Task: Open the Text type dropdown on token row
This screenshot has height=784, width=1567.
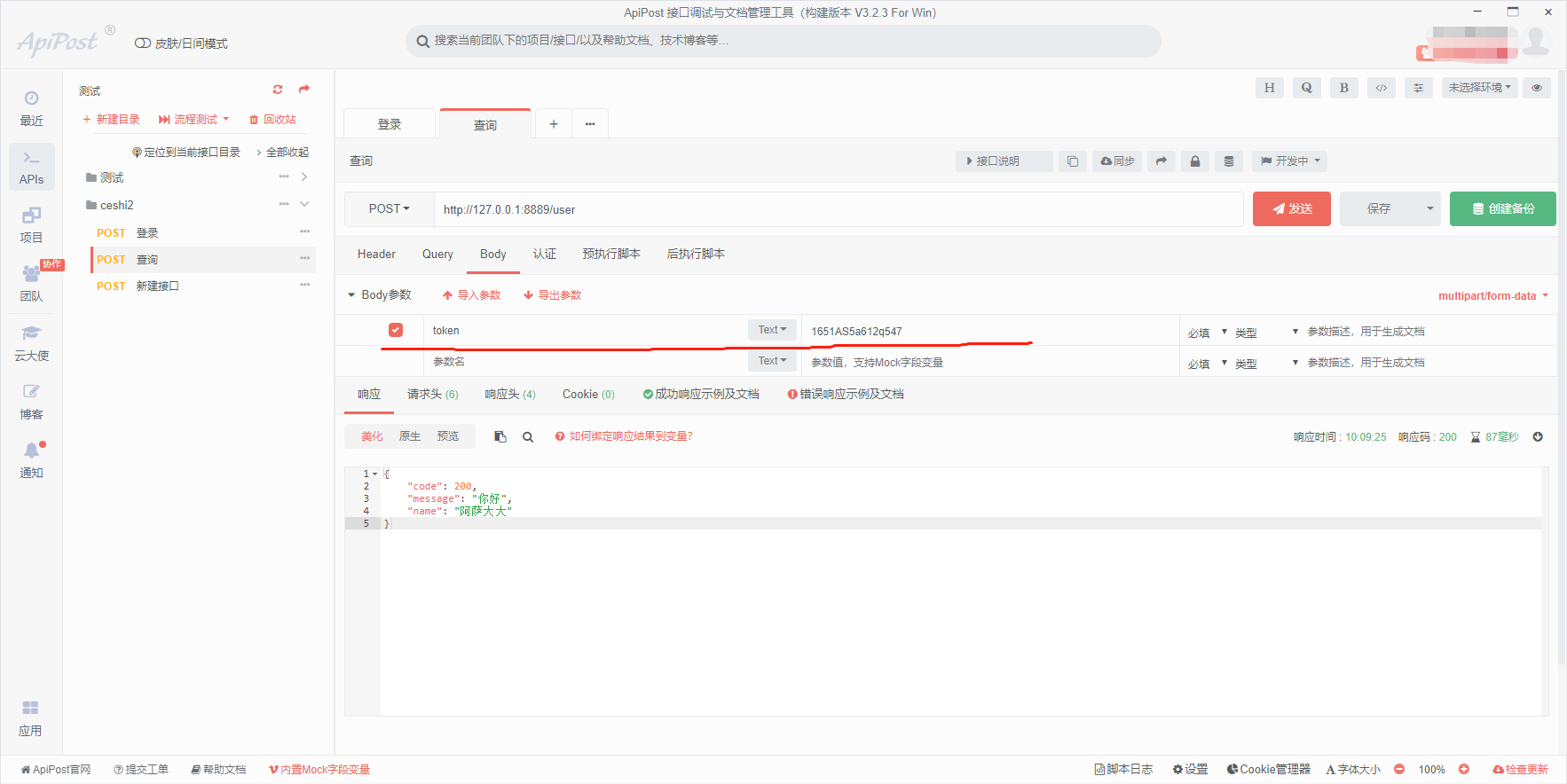Action: click(772, 330)
